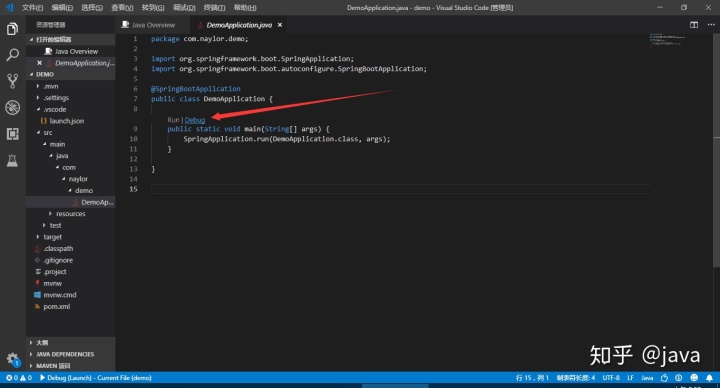This screenshot has height=388, width=720.
Task: Click the Run CodeLens link above main
Action: pyautogui.click(x=173, y=120)
